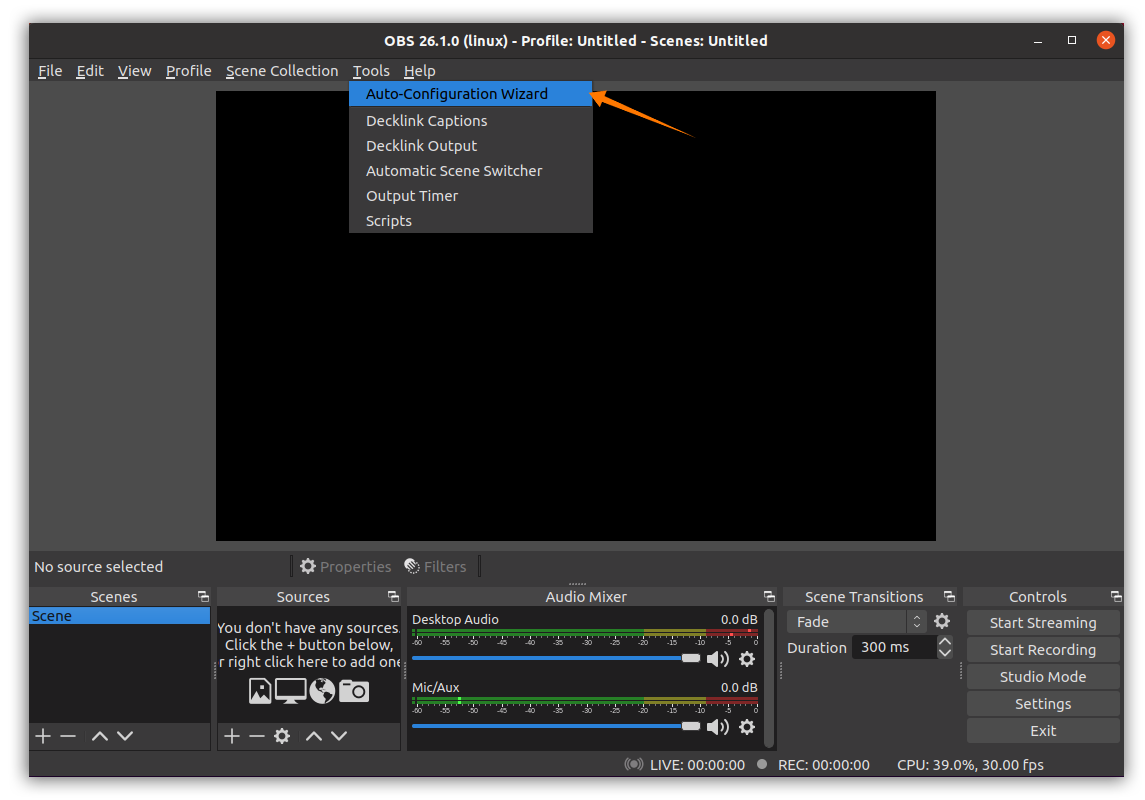Minimize the OBS window
Viewport: 1145px width, 800px height.
click(x=1038, y=41)
